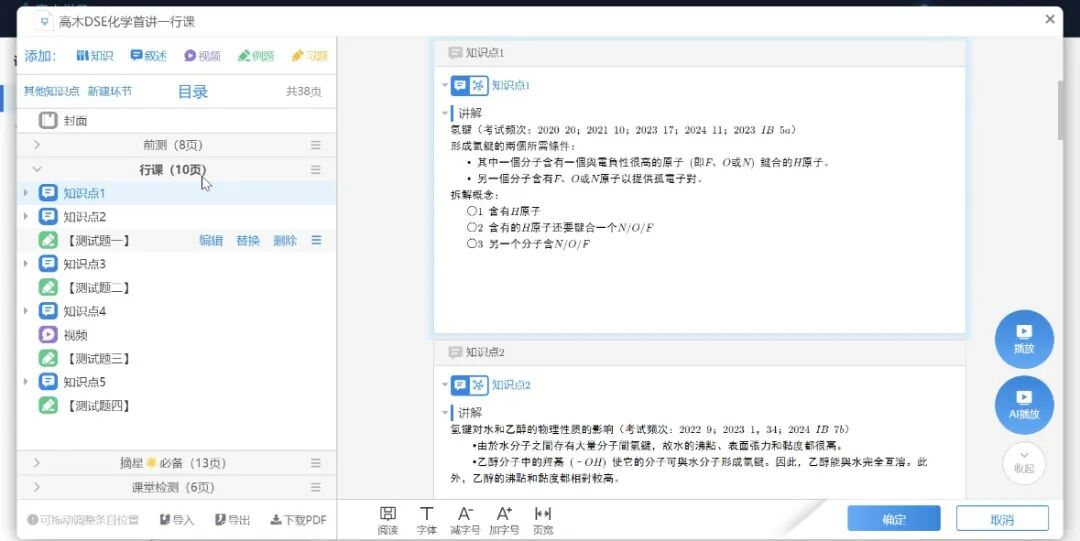Add a 知识 knowledge item
The width and height of the screenshot is (1080, 541).
tap(94, 56)
